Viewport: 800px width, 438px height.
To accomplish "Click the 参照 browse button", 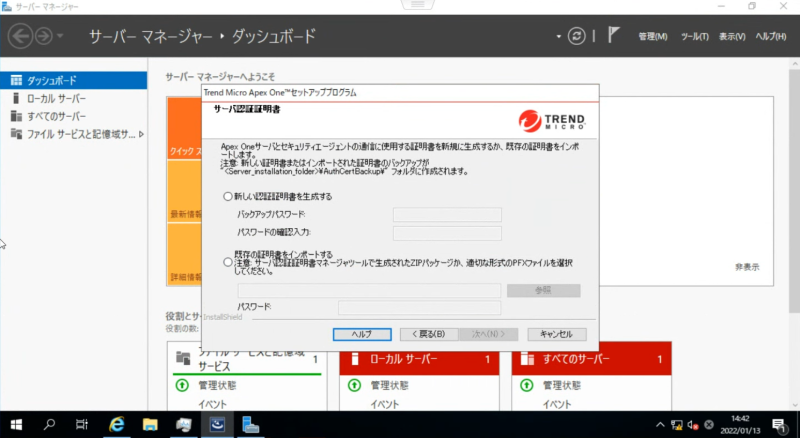I will coord(543,290).
